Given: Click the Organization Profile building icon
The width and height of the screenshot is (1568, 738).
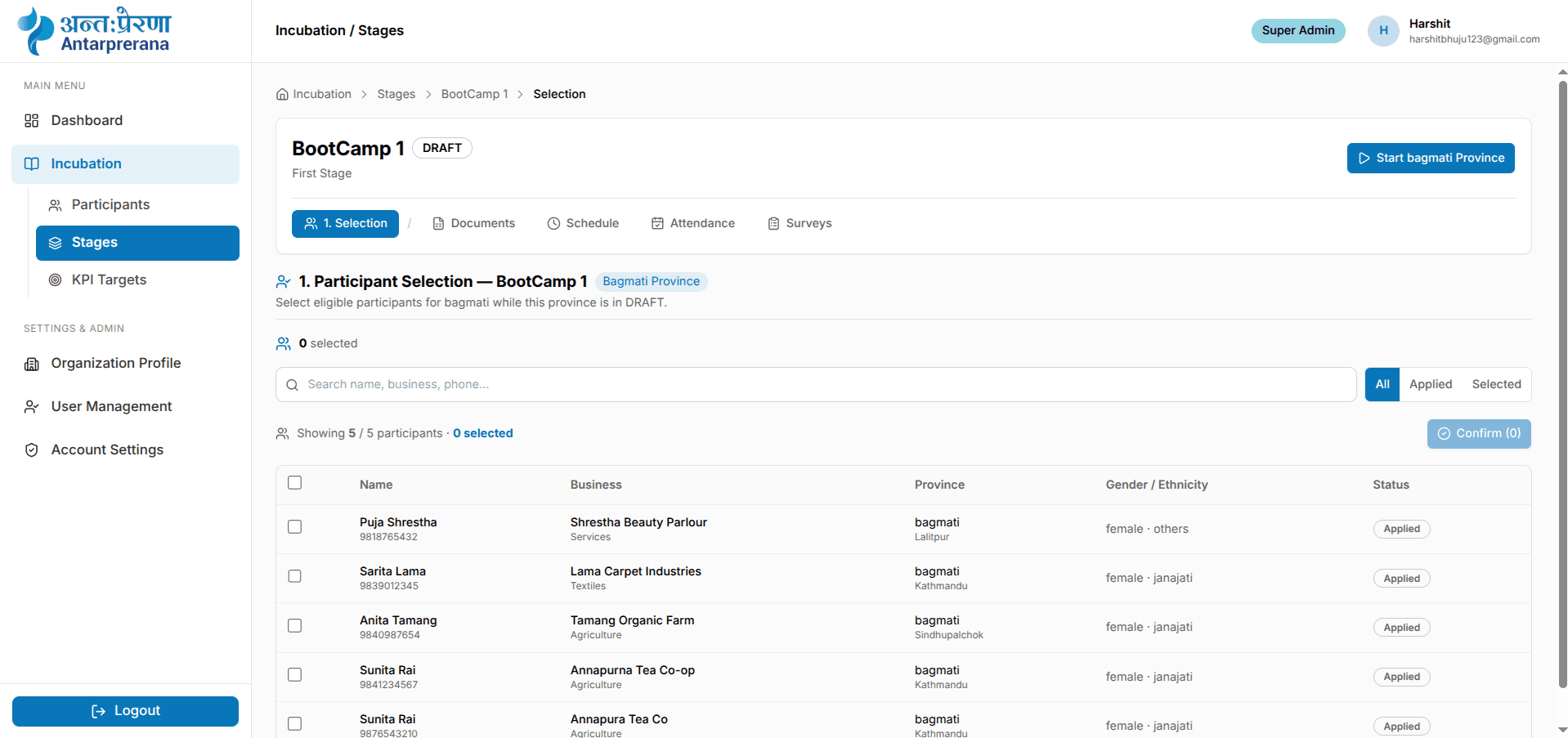Looking at the screenshot, I should (32, 364).
